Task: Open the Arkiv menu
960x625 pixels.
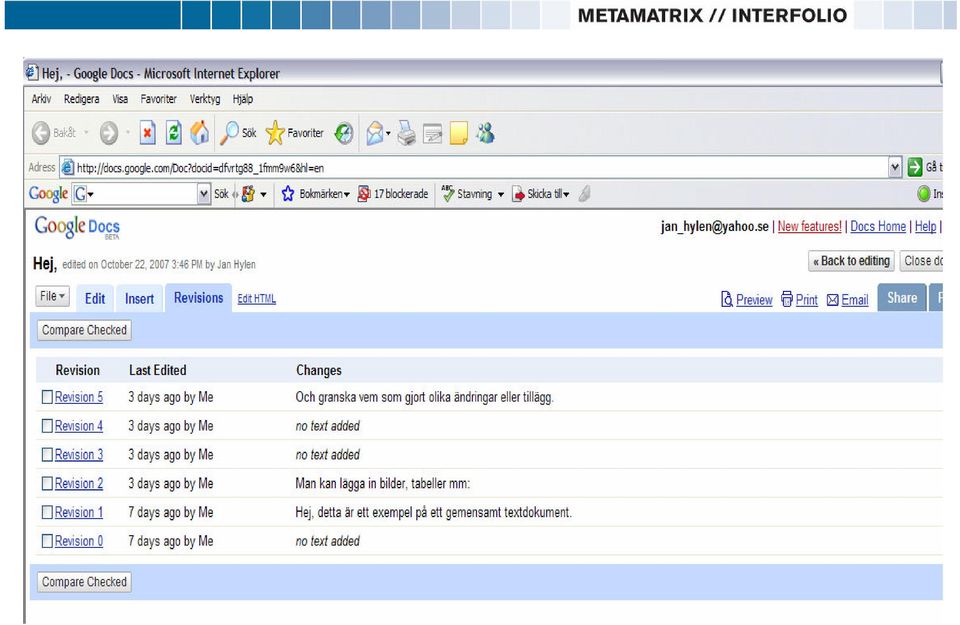Action: click(x=41, y=99)
